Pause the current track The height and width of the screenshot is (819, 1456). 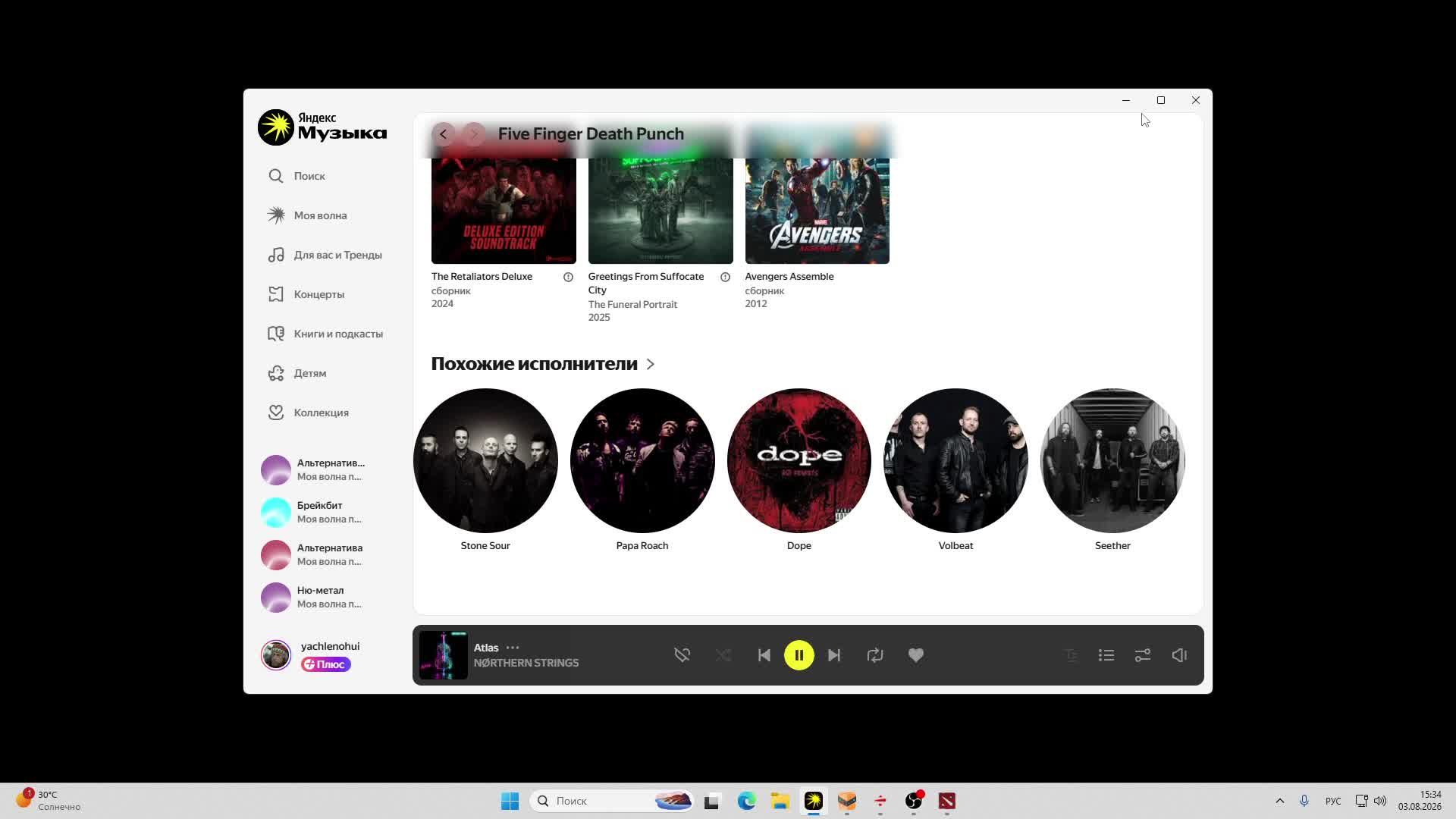coord(799,655)
